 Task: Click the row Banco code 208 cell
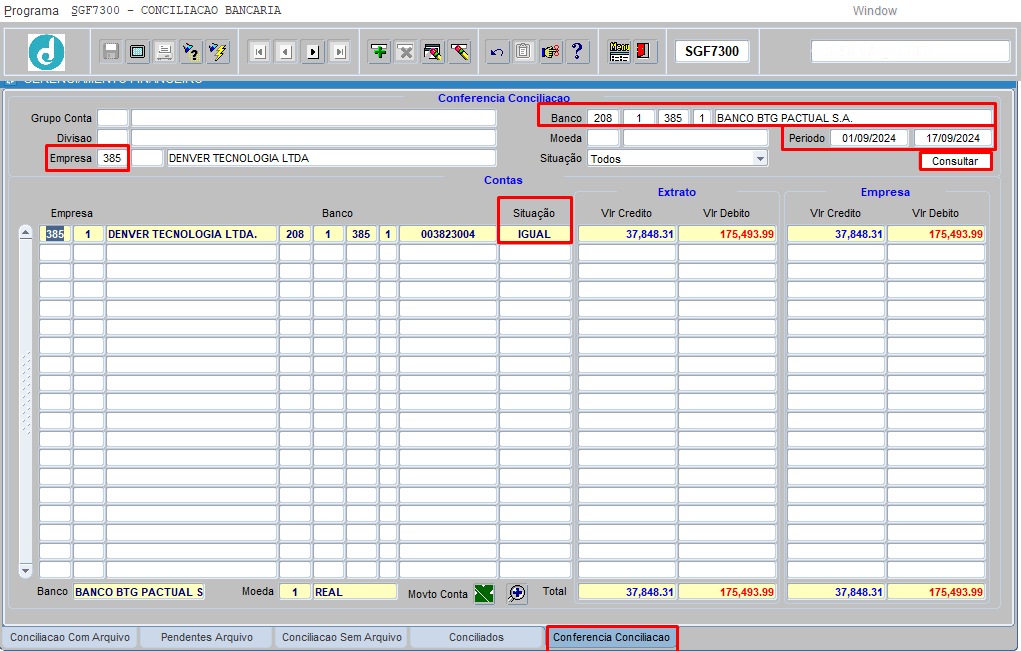coord(295,234)
